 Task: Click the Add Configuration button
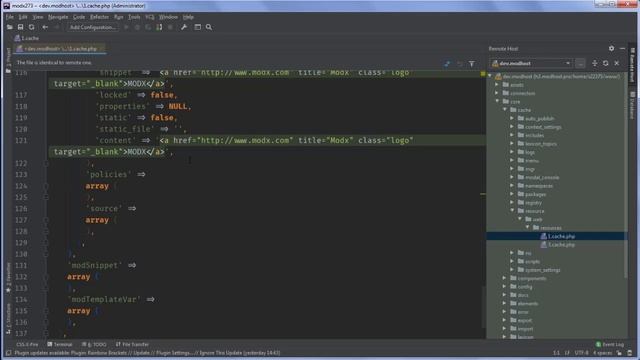coord(93,27)
